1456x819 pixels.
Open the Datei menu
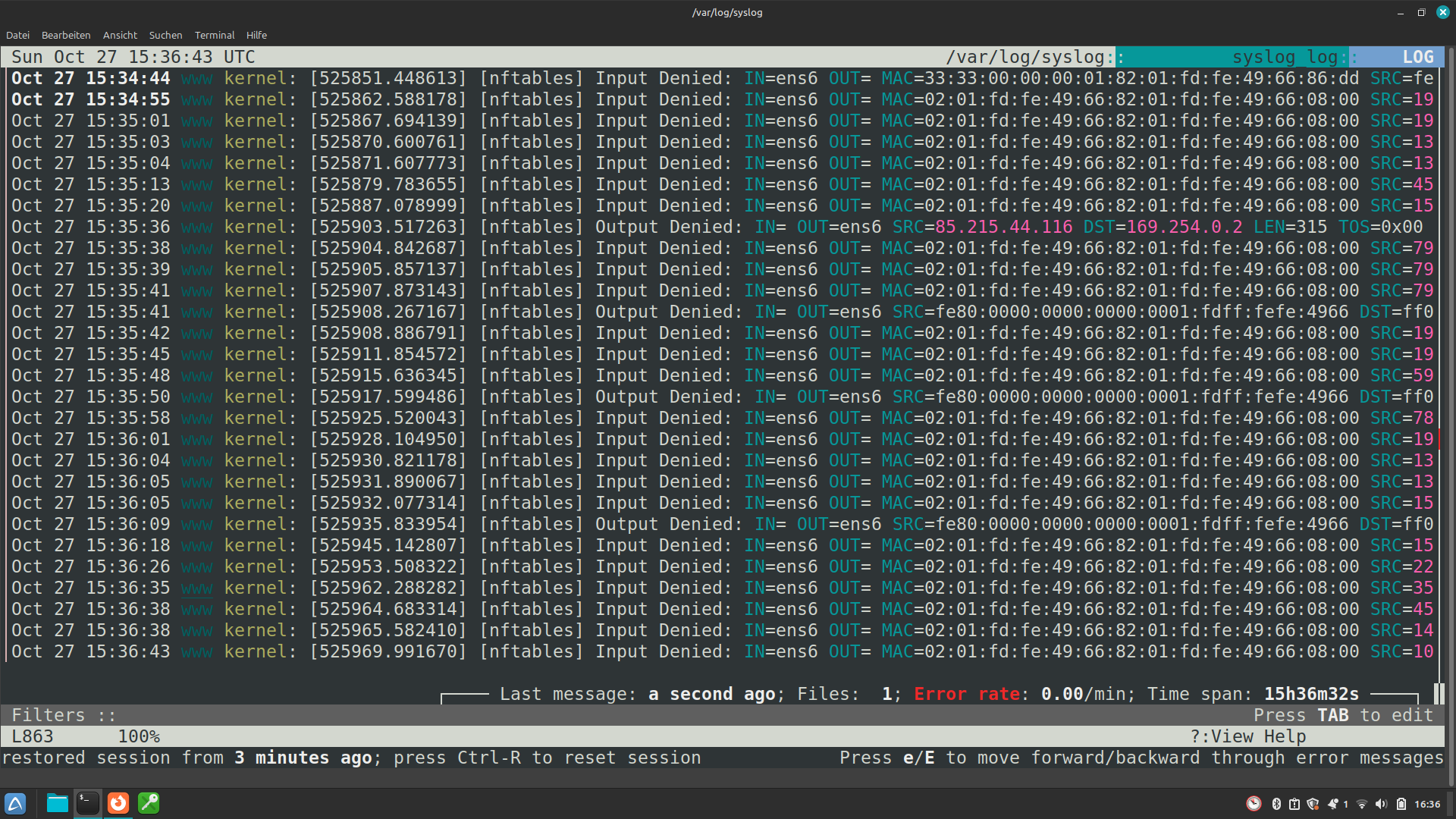(x=17, y=35)
